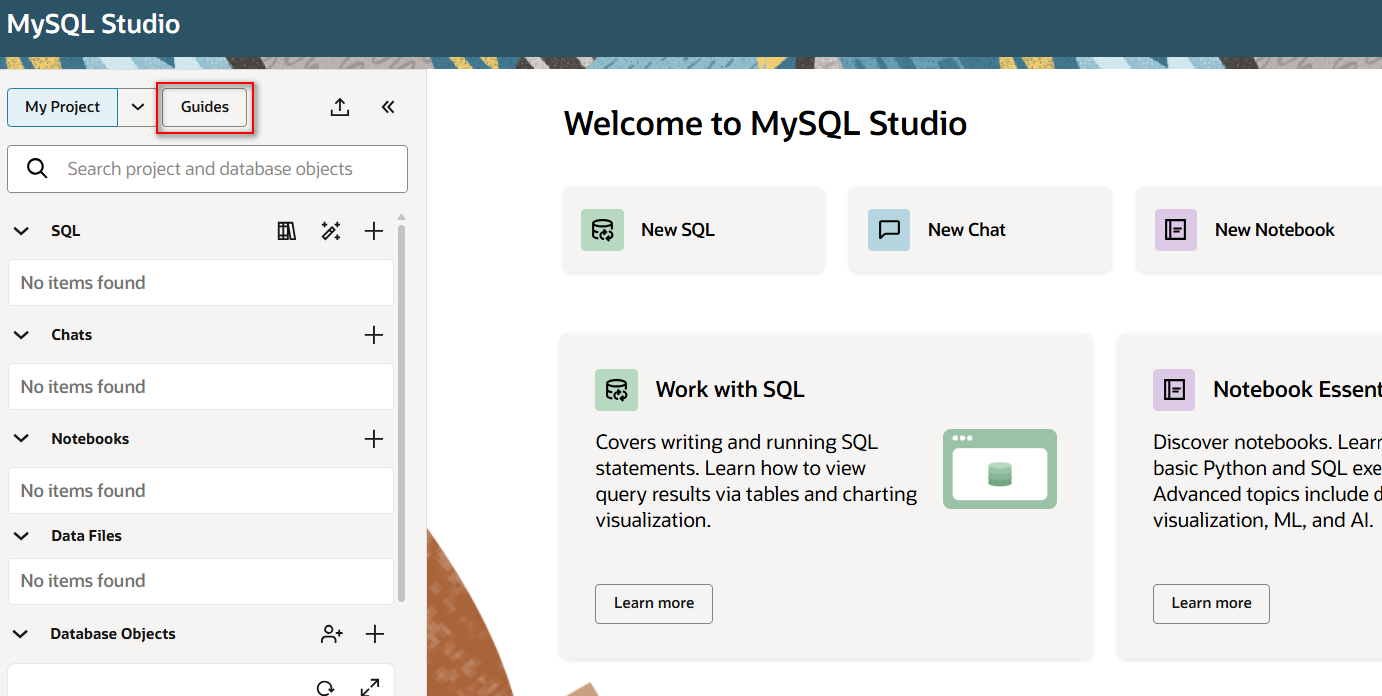Viewport: 1382px width, 696px height.
Task: Add a new SQL item with plus icon
Action: [x=374, y=231]
